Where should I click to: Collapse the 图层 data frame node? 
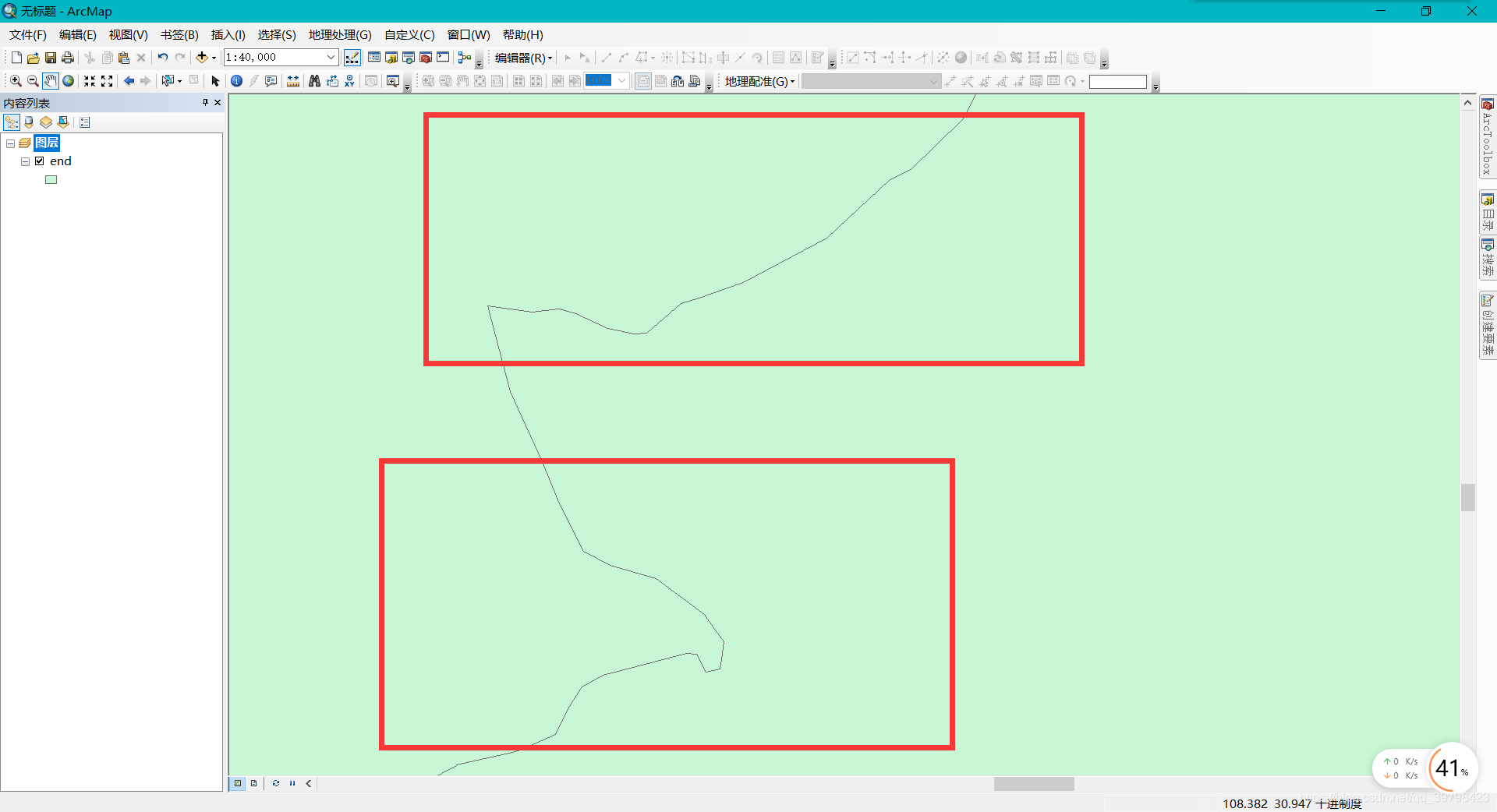pyautogui.click(x=10, y=143)
